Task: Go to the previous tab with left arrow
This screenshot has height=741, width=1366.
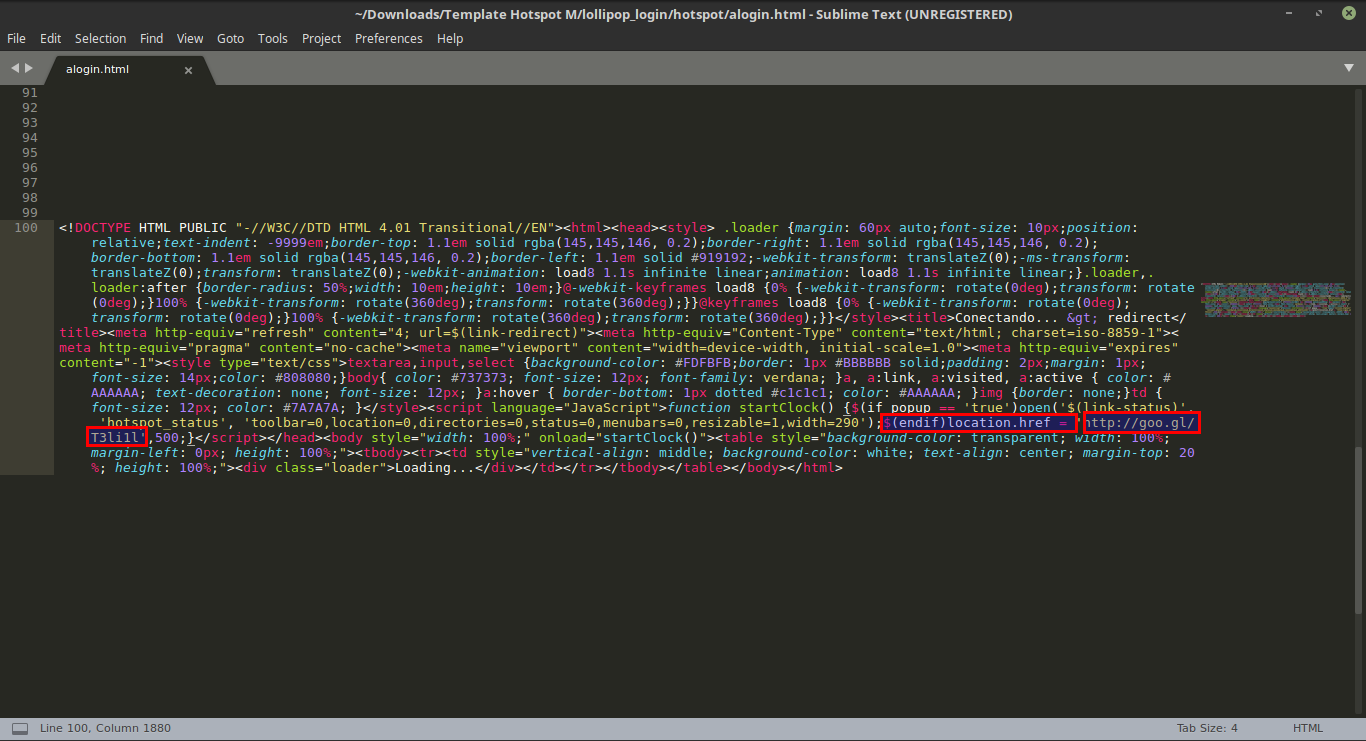Action: coord(15,68)
